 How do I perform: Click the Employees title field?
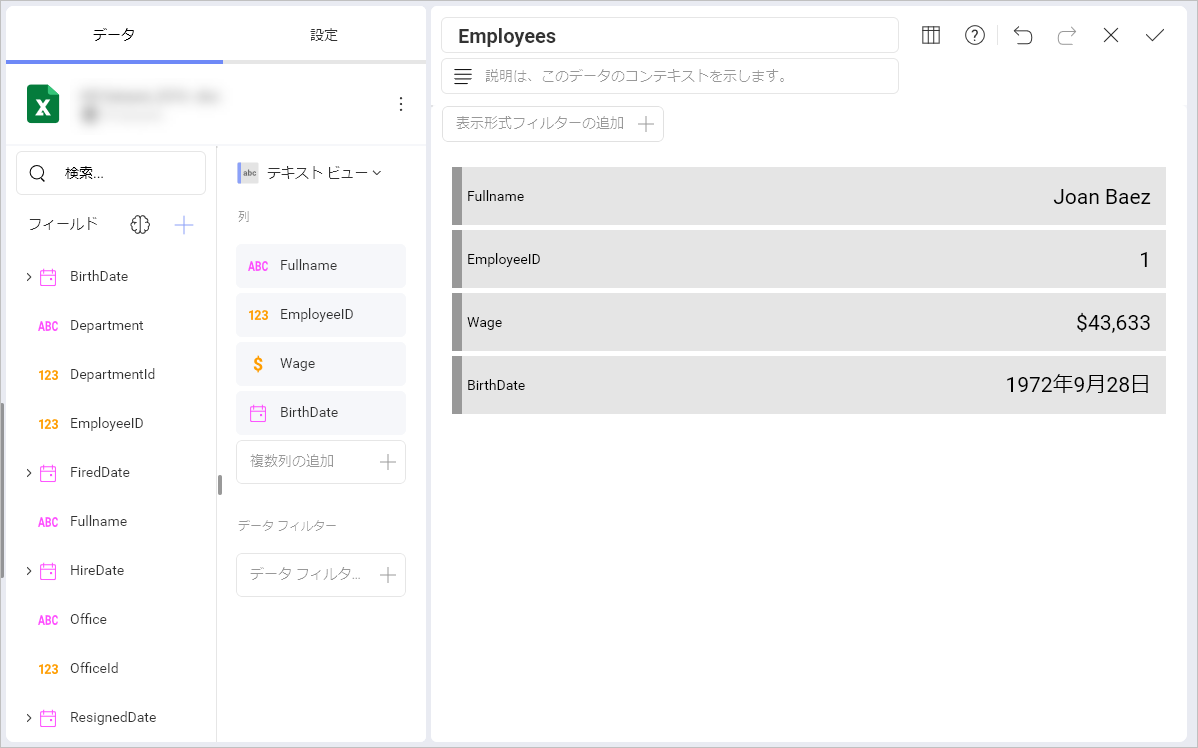(x=670, y=35)
